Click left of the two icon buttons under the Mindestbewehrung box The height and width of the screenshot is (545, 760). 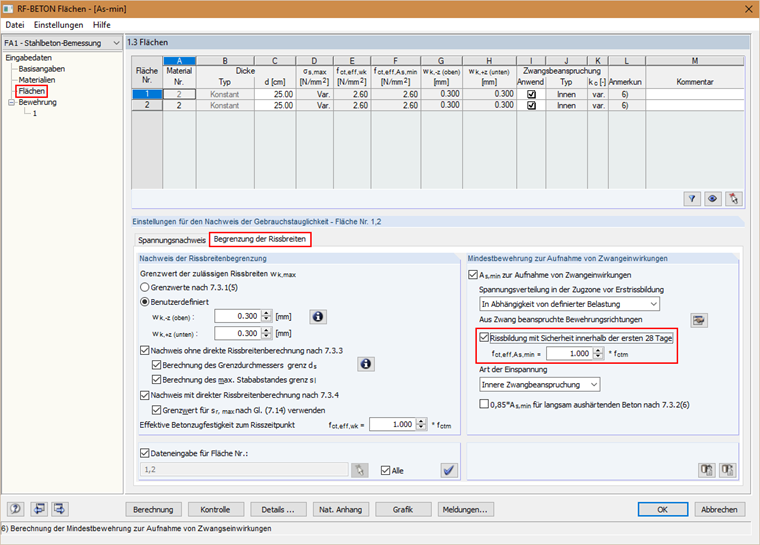point(707,469)
